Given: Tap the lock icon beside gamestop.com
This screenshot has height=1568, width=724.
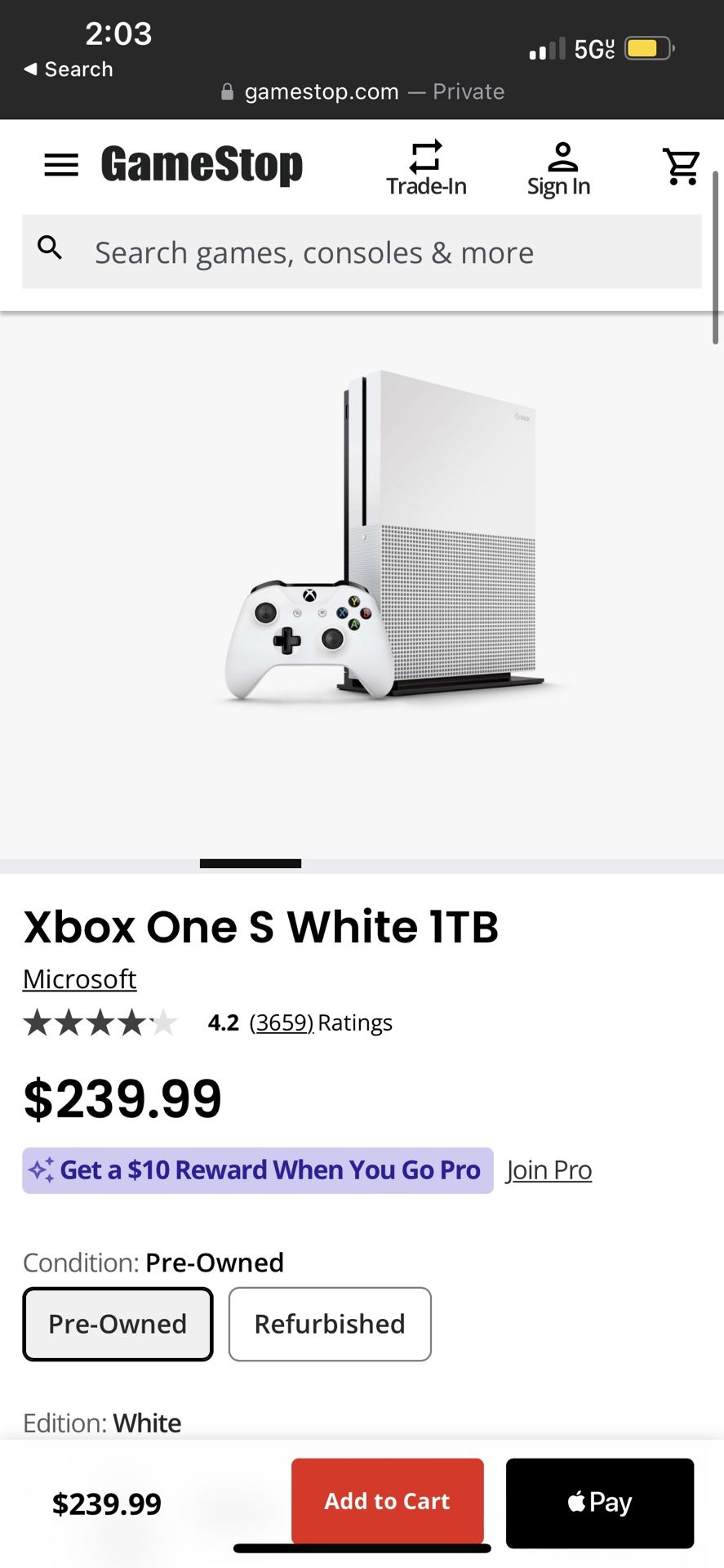Looking at the screenshot, I should pos(228,91).
